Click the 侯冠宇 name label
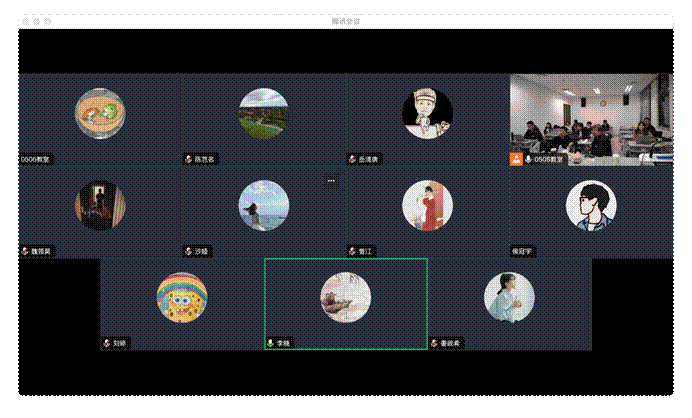 tap(524, 251)
